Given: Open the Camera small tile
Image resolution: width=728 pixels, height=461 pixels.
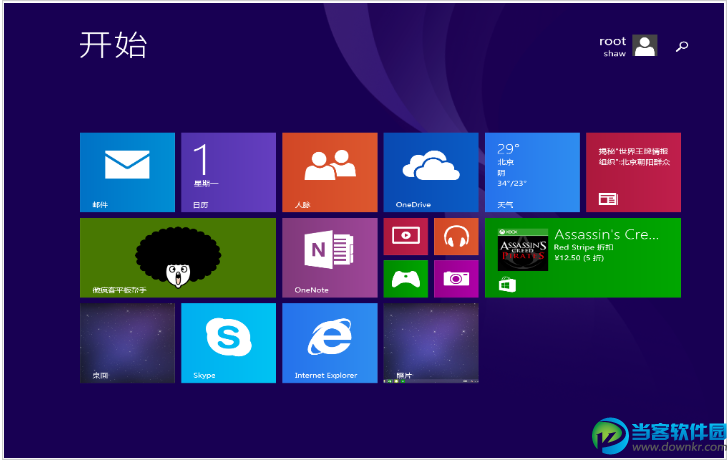Looking at the screenshot, I should pos(456,279).
